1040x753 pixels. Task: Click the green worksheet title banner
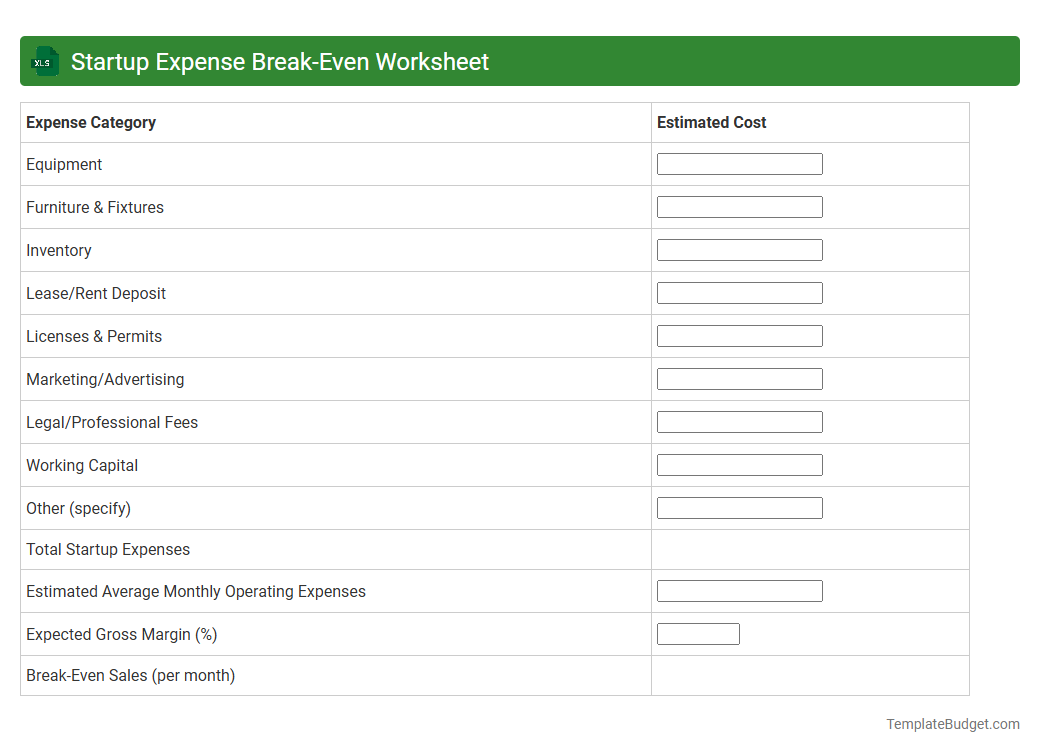tap(520, 61)
